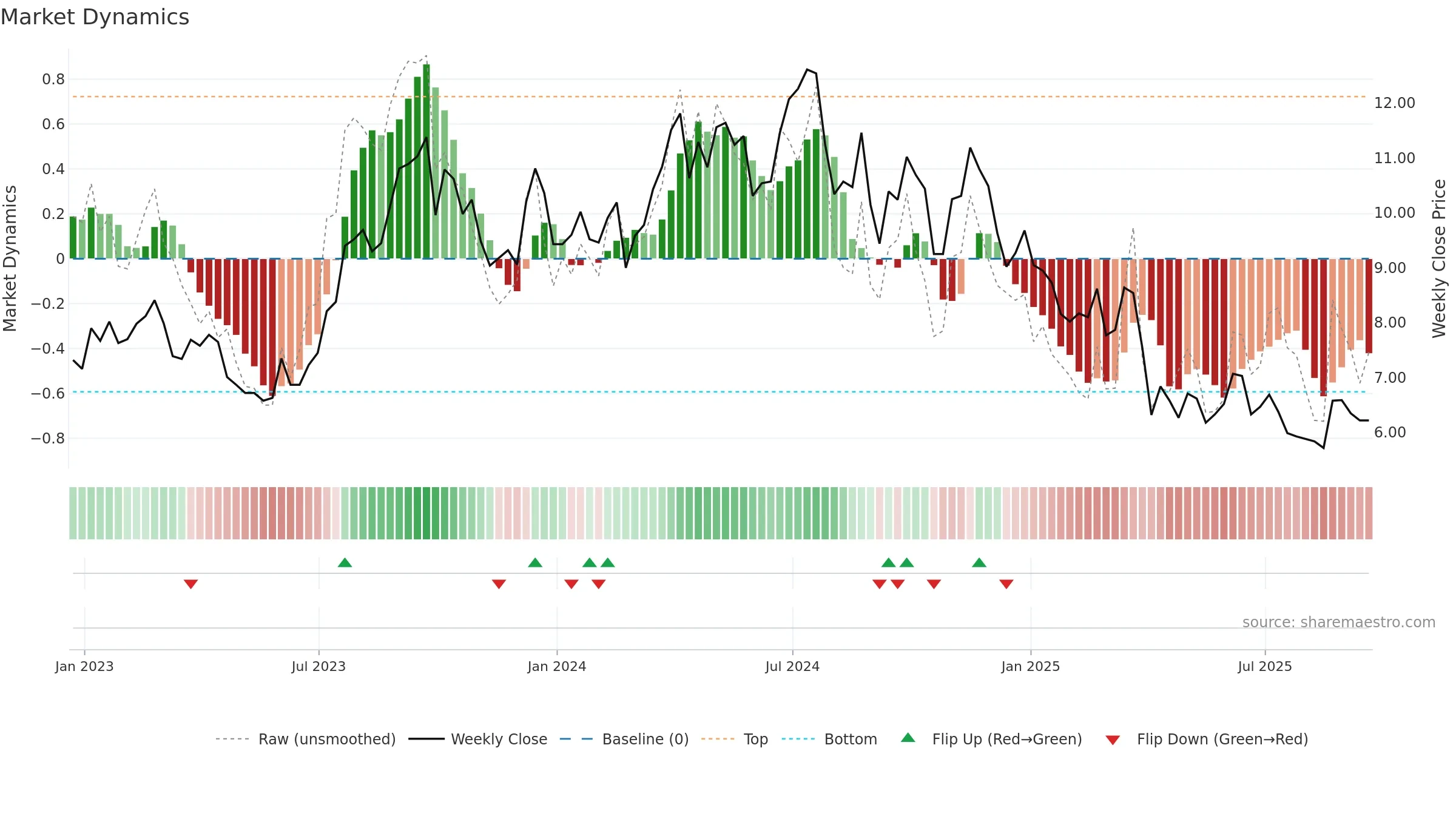Screen dimensions: 1456x819
Task: Click the Jan 2024 axis label
Action: tap(557, 666)
